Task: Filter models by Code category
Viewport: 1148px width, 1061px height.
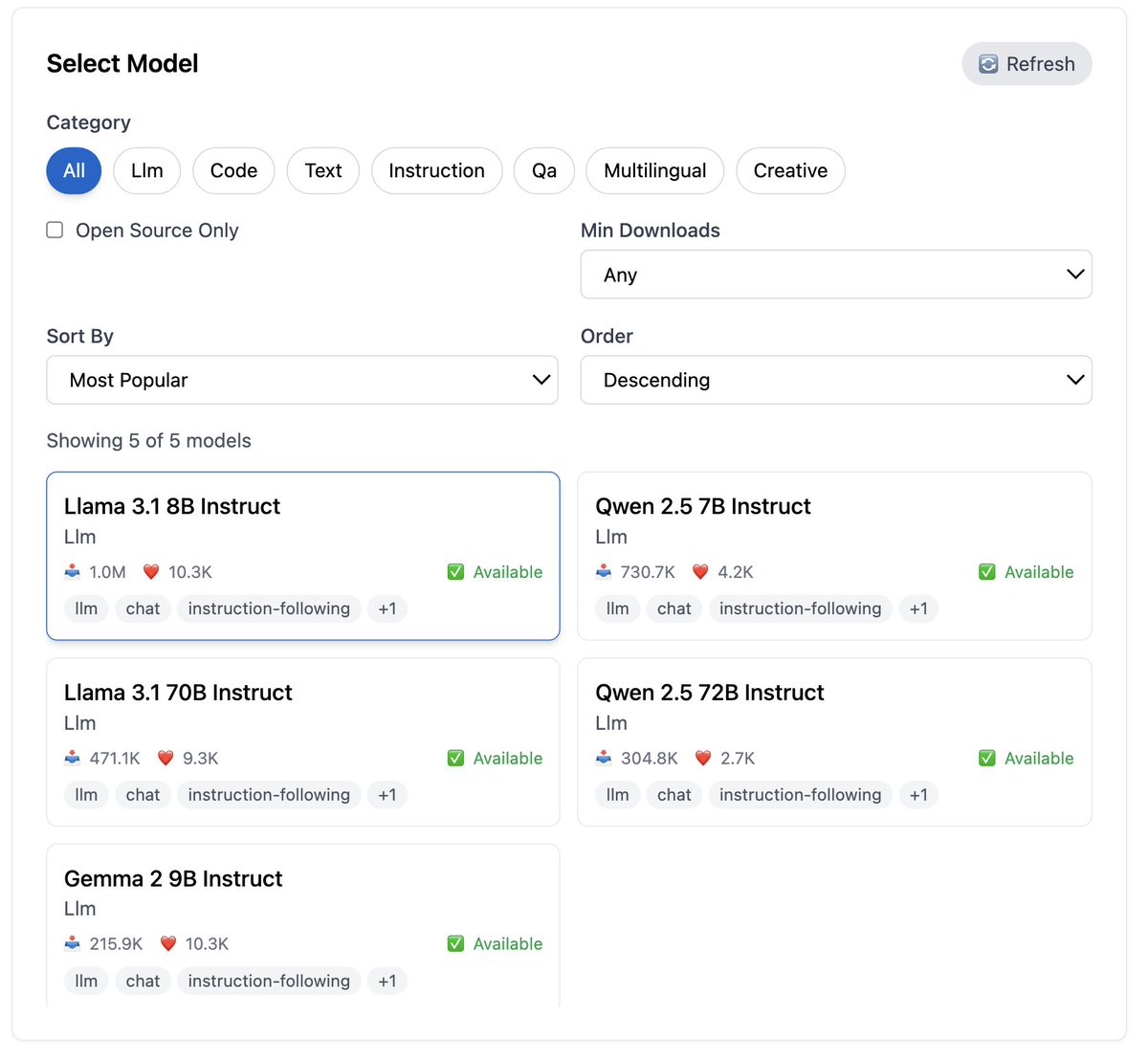Action: pyautogui.click(x=233, y=171)
